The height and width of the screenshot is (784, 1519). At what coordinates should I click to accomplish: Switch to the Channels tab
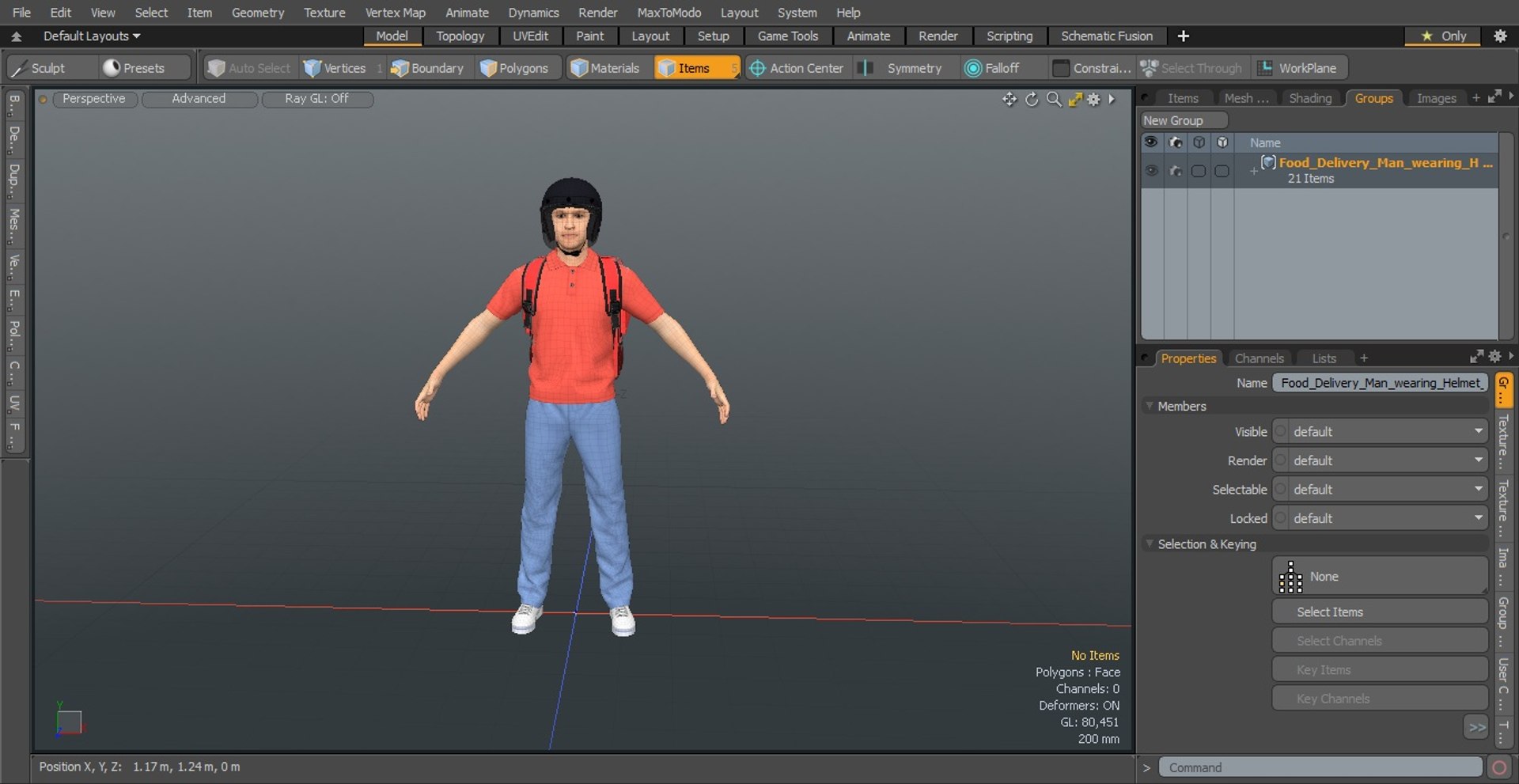coord(1259,358)
